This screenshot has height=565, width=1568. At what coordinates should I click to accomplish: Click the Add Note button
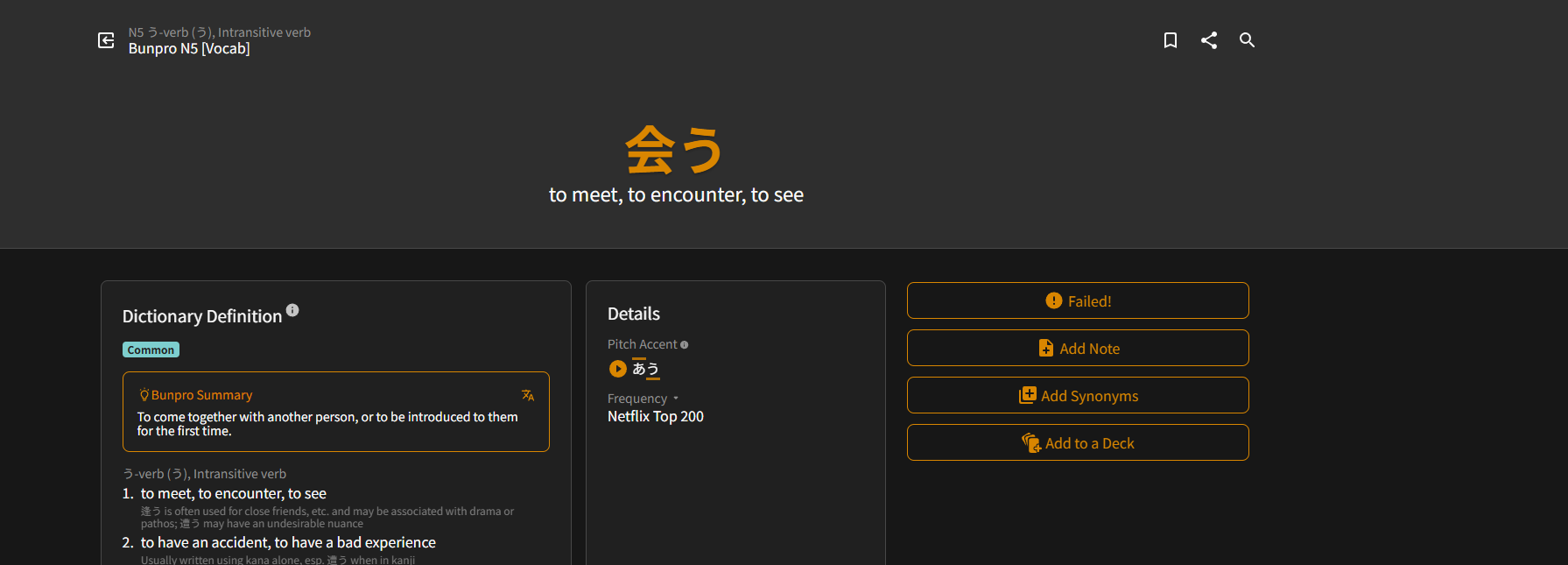[x=1078, y=349]
